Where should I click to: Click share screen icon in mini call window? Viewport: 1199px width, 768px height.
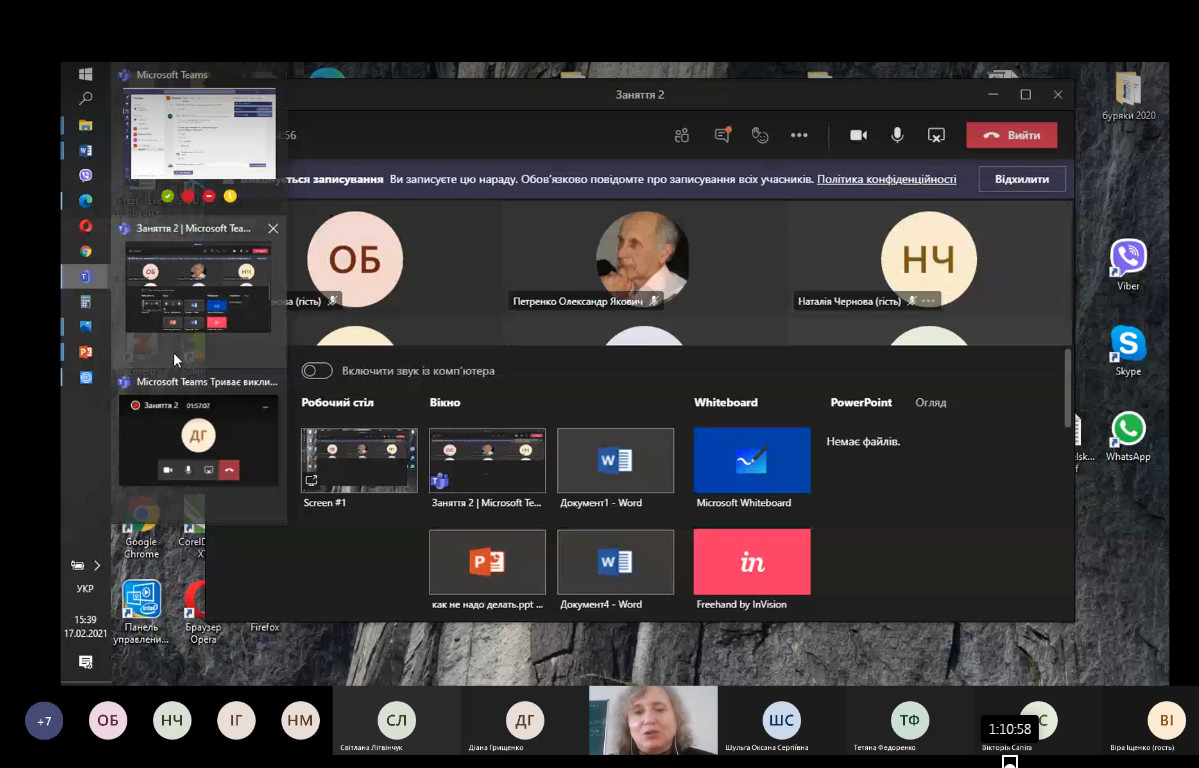[208, 470]
